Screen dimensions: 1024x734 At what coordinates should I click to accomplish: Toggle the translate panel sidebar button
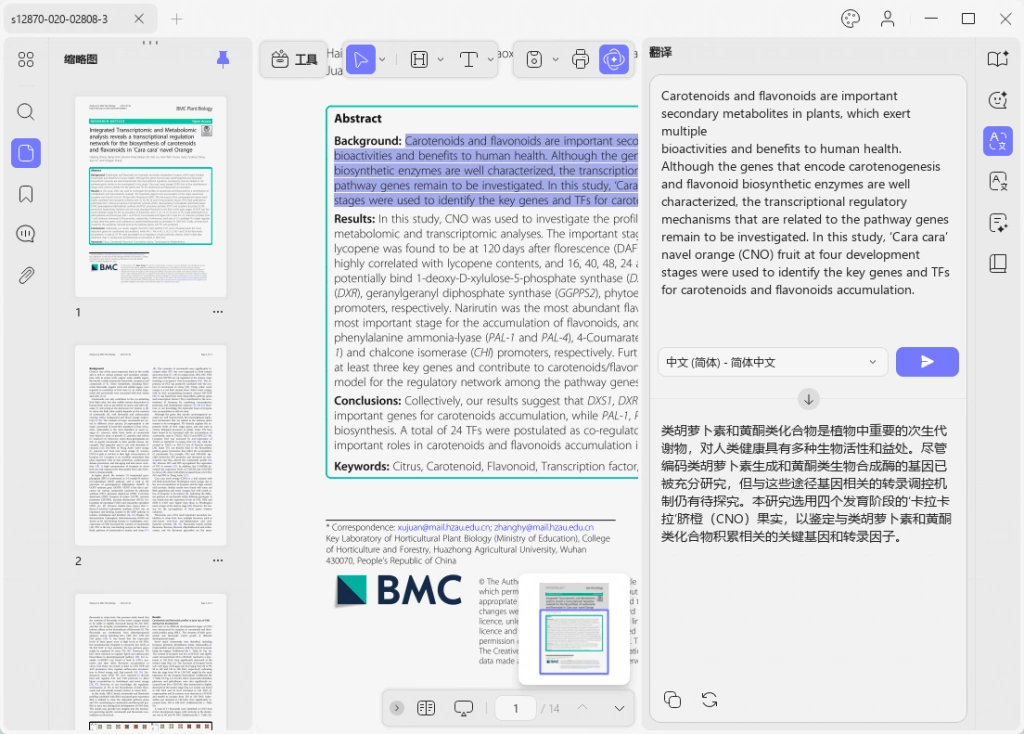[997, 141]
